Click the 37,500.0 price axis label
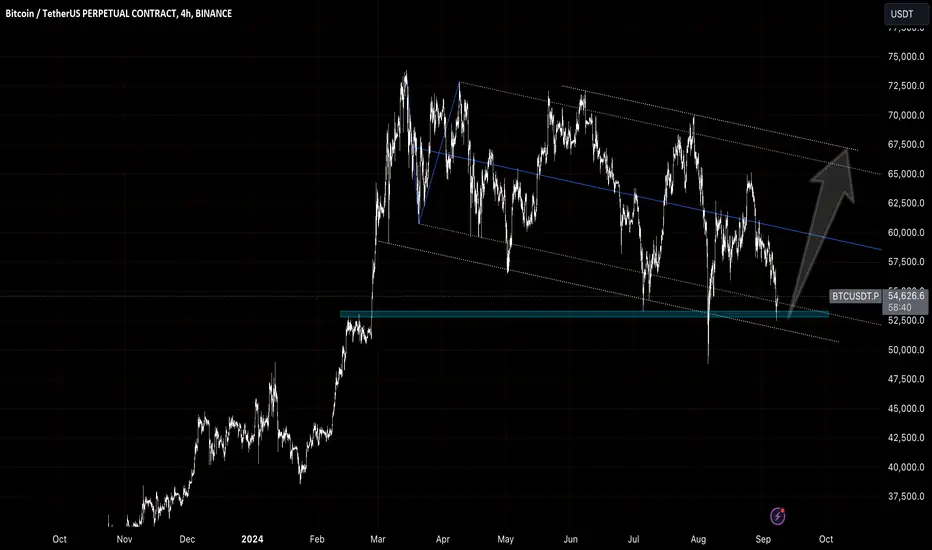The height and width of the screenshot is (550, 932). click(906, 496)
